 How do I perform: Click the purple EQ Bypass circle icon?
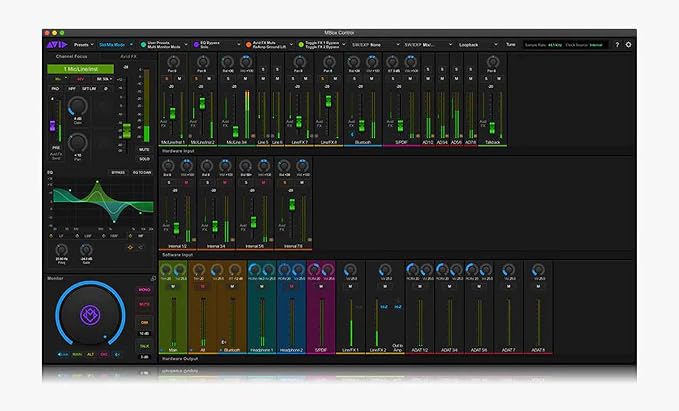point(196,45)
